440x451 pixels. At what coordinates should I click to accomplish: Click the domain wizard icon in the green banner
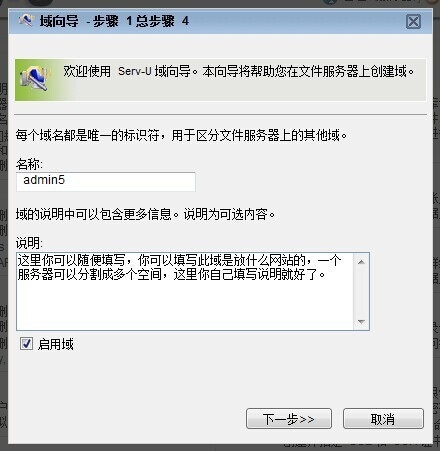click(x=34, y=79)
